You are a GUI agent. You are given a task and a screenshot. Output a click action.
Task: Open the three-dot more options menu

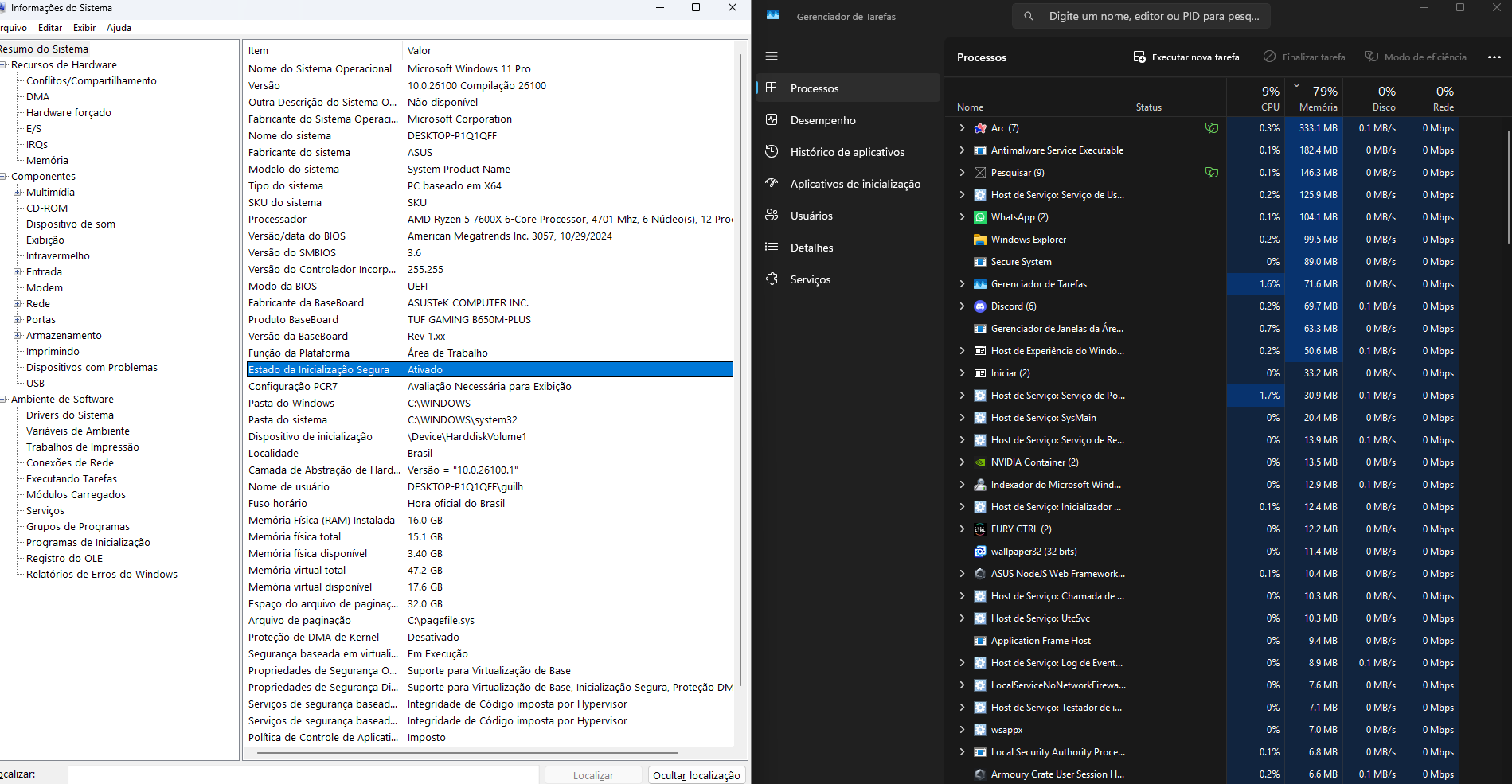click(1494, 57)
